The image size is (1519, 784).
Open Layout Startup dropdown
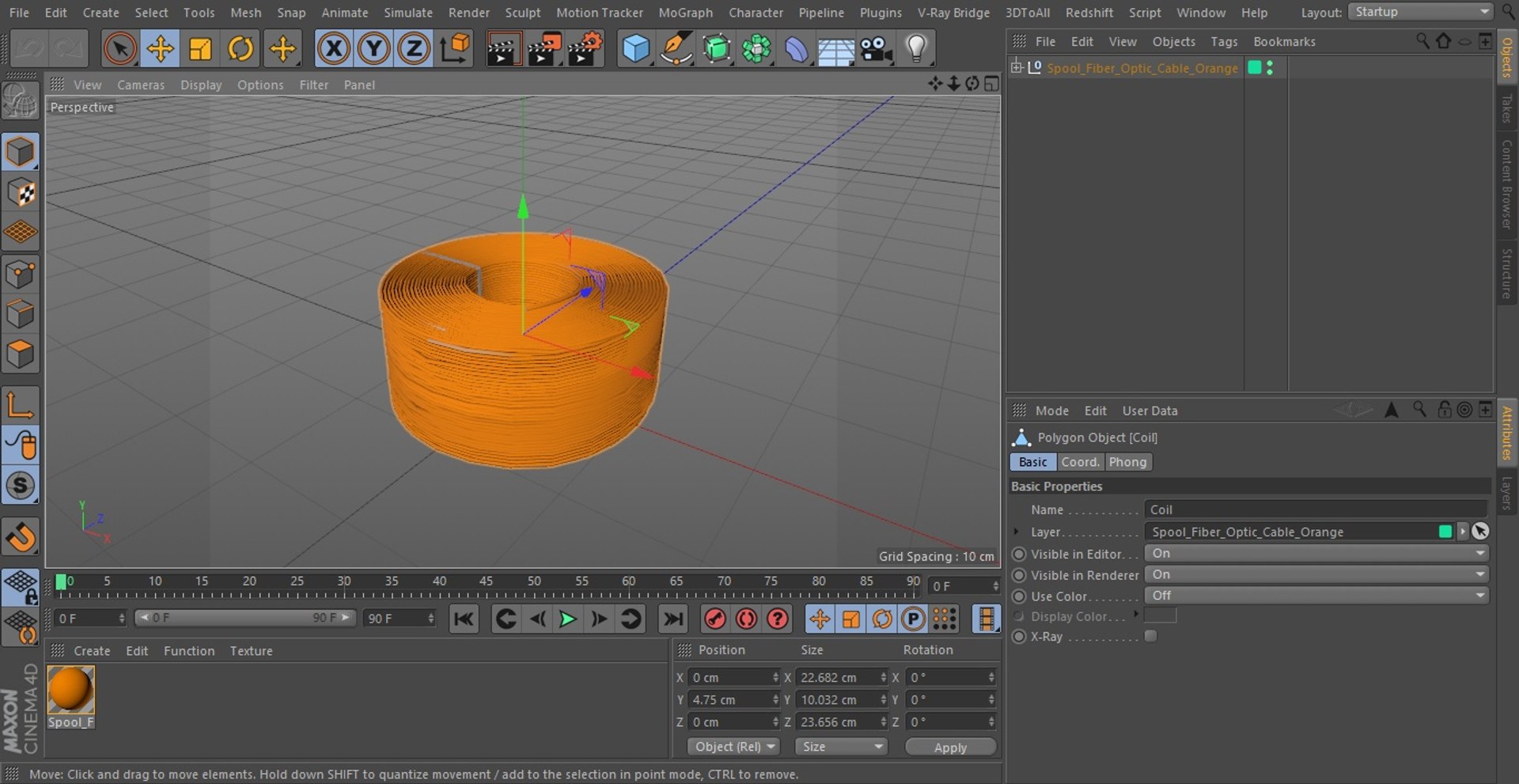point(1420,12)
